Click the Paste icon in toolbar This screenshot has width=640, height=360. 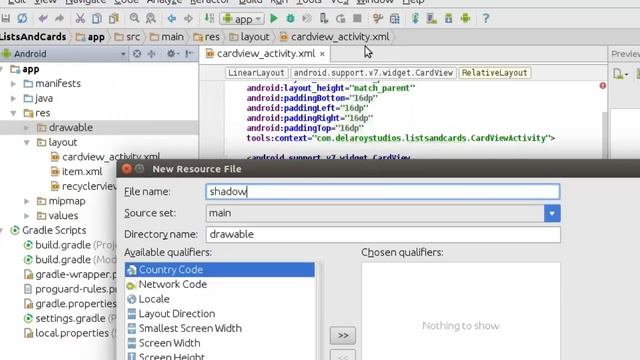[113, 18]
